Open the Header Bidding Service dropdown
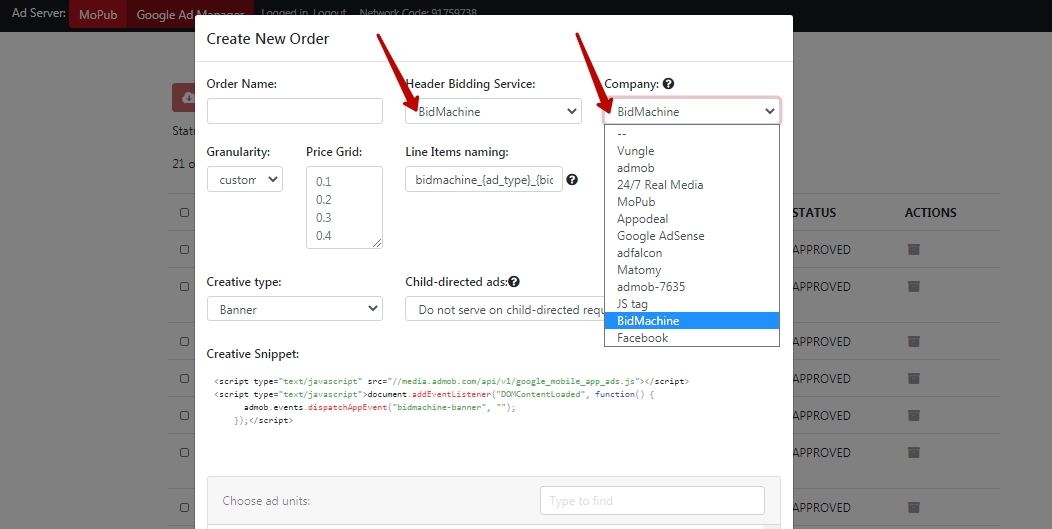1052x529 pixels. click(493, 111)
